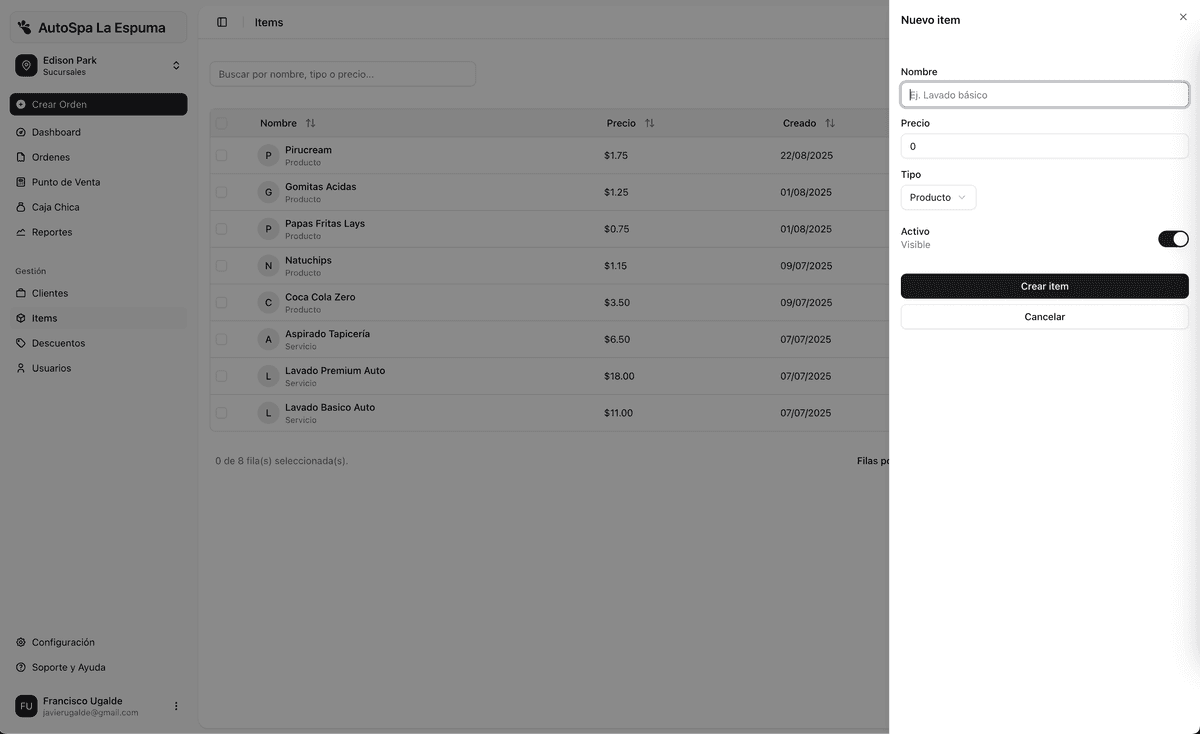Open user options three-dot menu
The width and height of the screenshot is (1200, 734).
[x=176, y=706]
